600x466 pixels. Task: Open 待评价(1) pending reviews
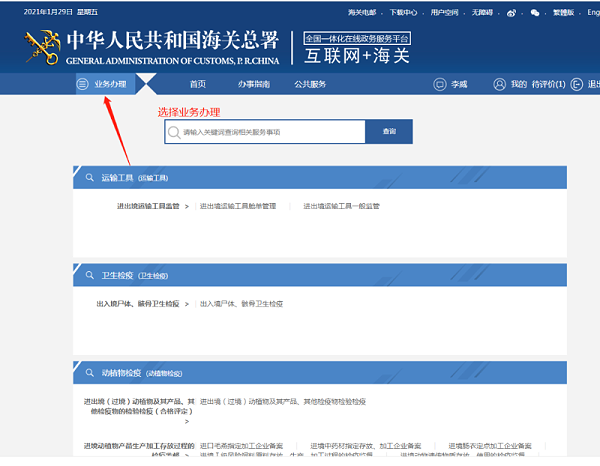[548, 84]
